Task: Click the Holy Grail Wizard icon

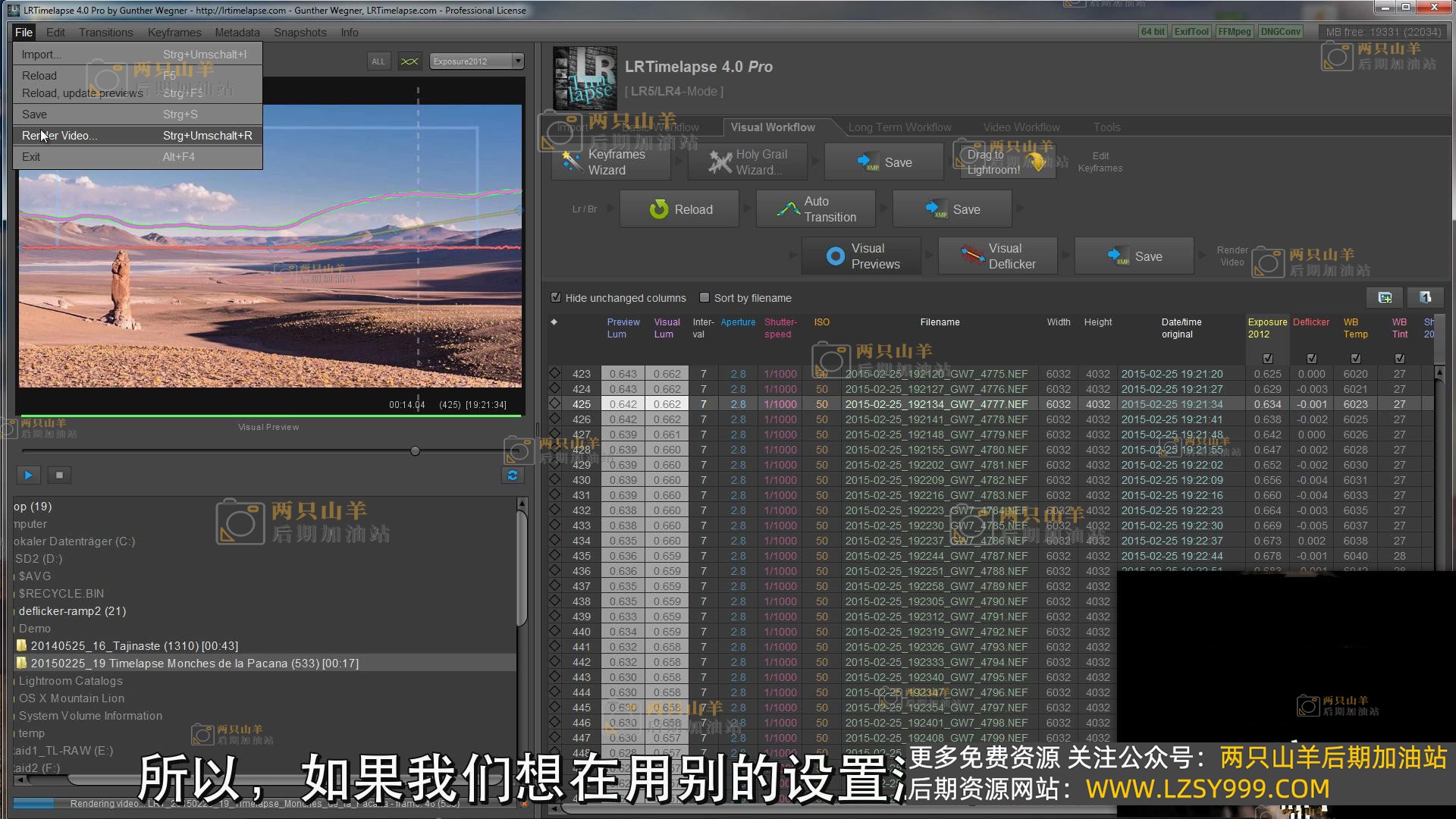Action: (x=719, y=162)
